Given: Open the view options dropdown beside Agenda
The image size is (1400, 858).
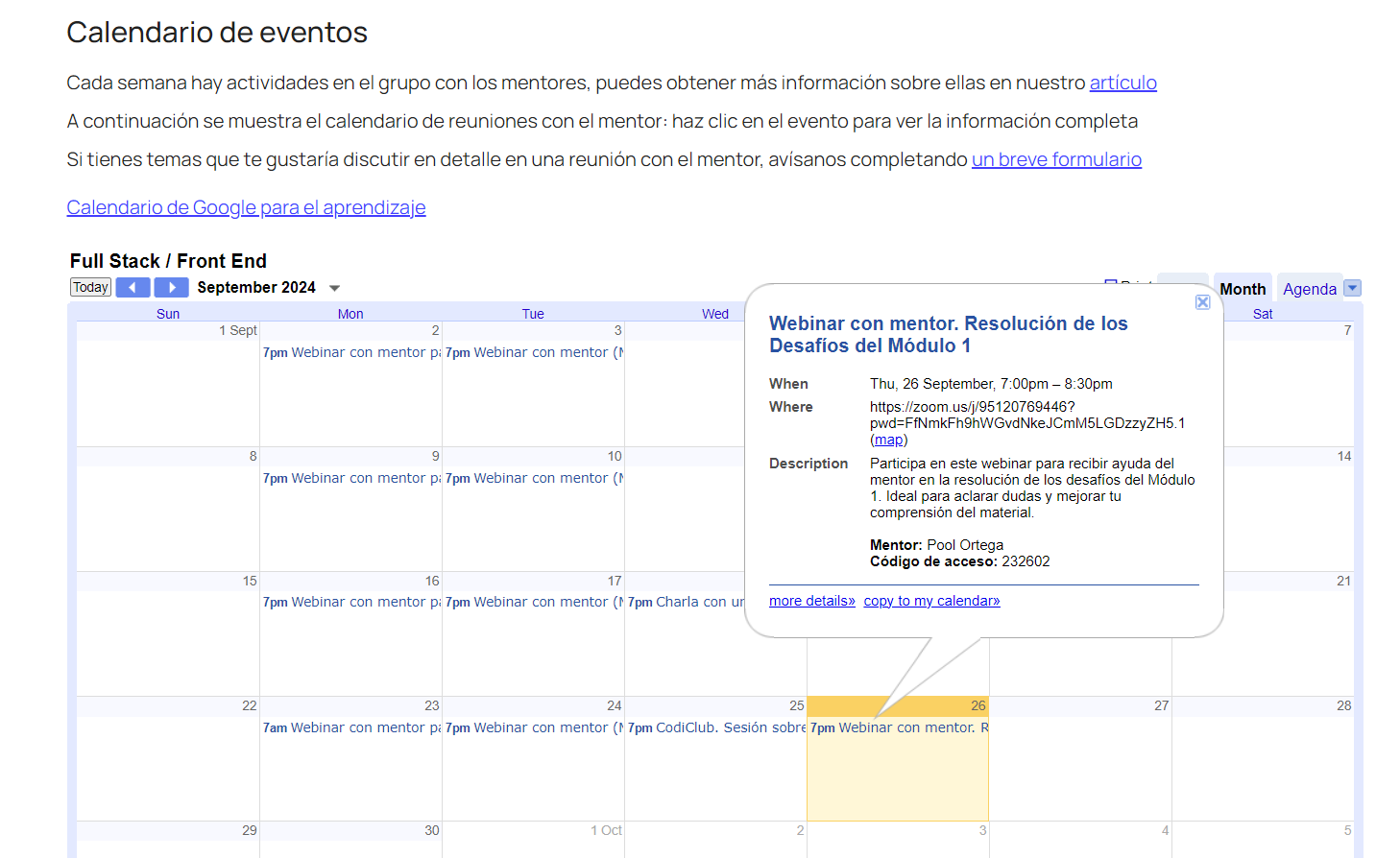Looking at the screenshot, I should [1353, 287].
